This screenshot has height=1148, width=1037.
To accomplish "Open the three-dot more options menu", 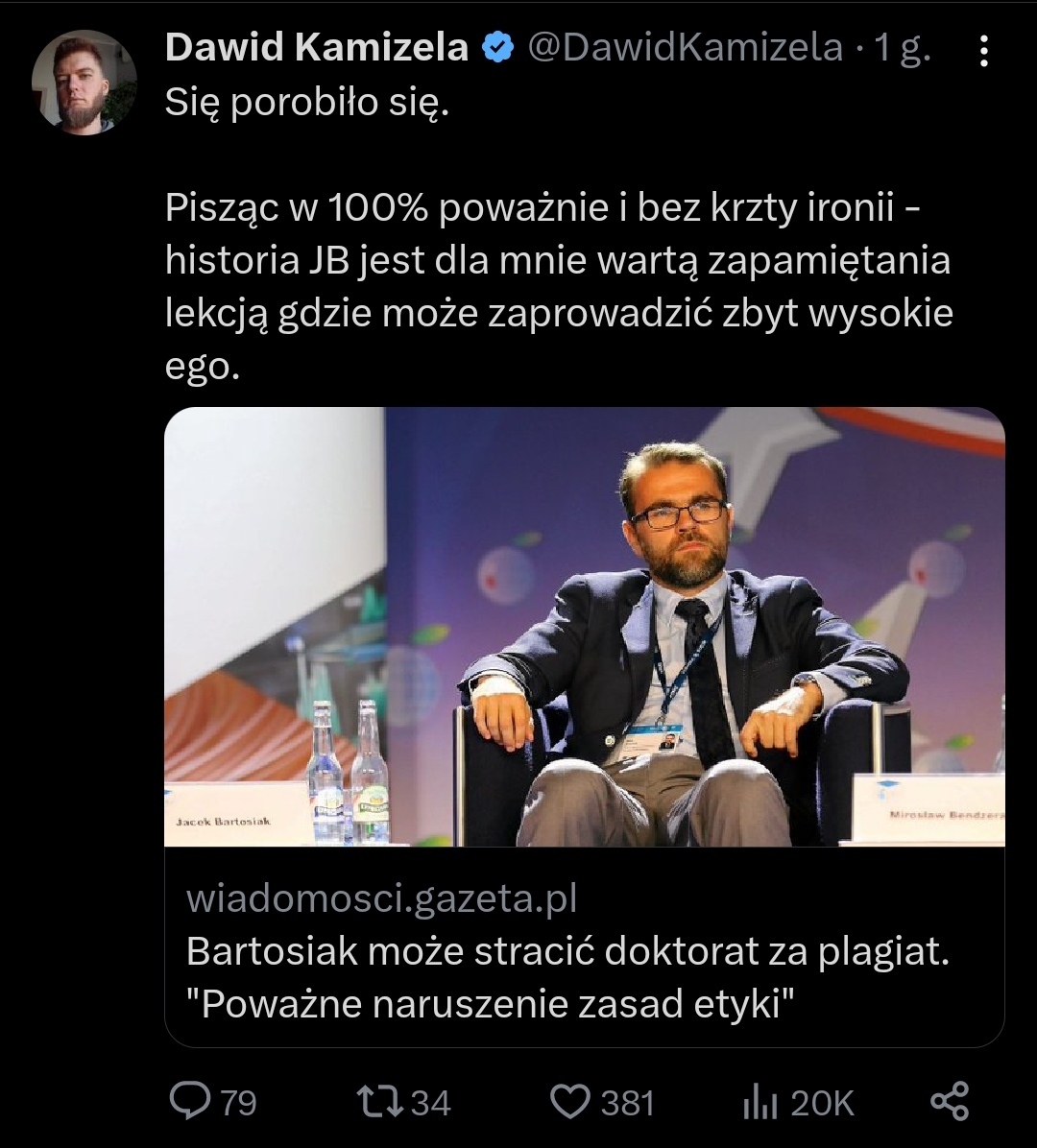I will pos(983,50).
